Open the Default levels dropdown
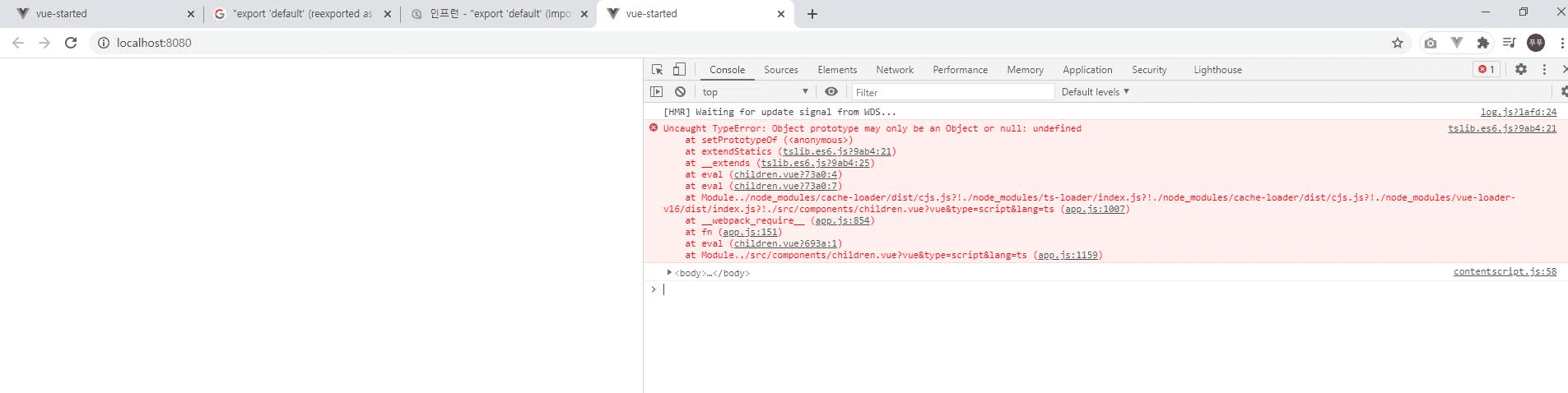Image resolution: width=1568 pixels, height=393 pixels. click(x=1095, y=92)
